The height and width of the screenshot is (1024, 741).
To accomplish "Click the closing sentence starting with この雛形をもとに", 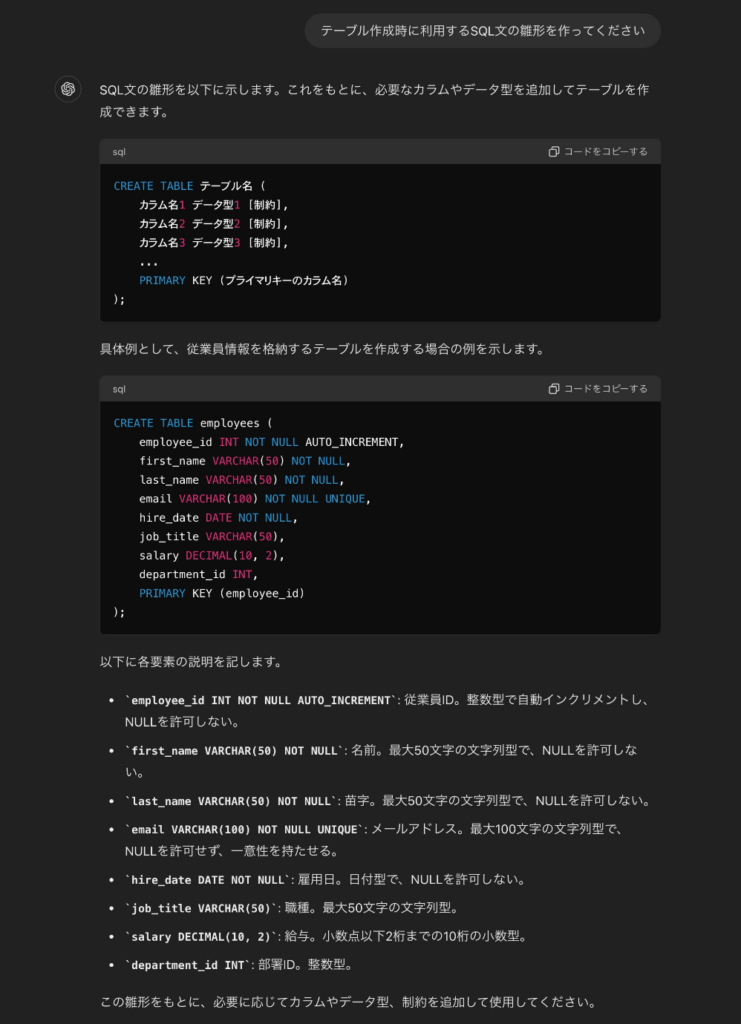I will (x=348, y=1002).
